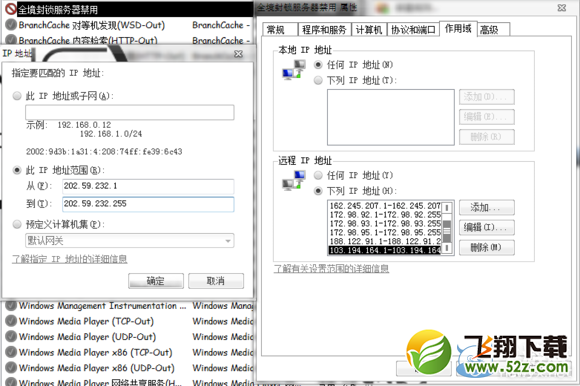Select the highlighted 103.194.164.1 range entry
The width and height of the screenshot is (580, 386).
[x=385, y=250]
